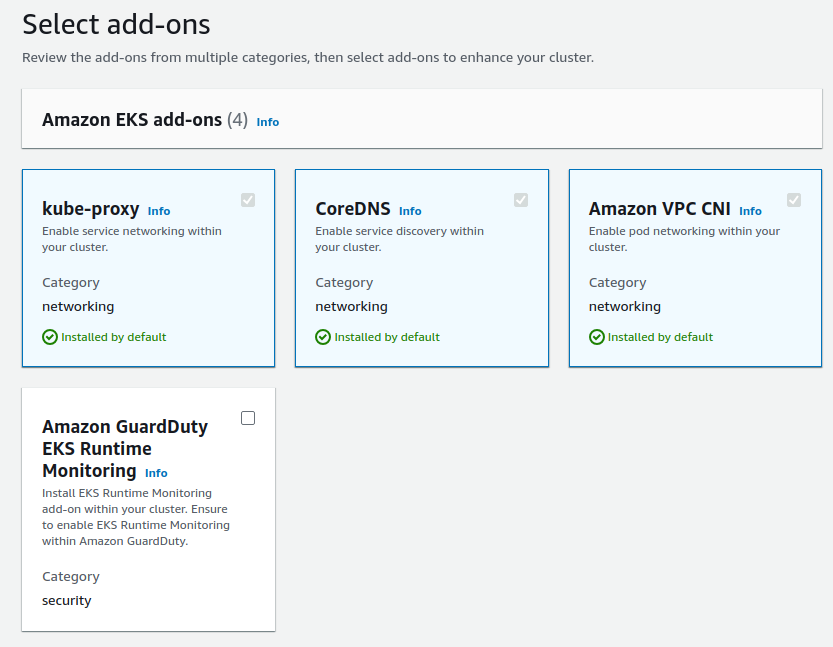The height and width of the screenshot is (647, 833).
Task: Open the Info link beside kube-proxy
Action: [159, 211]
